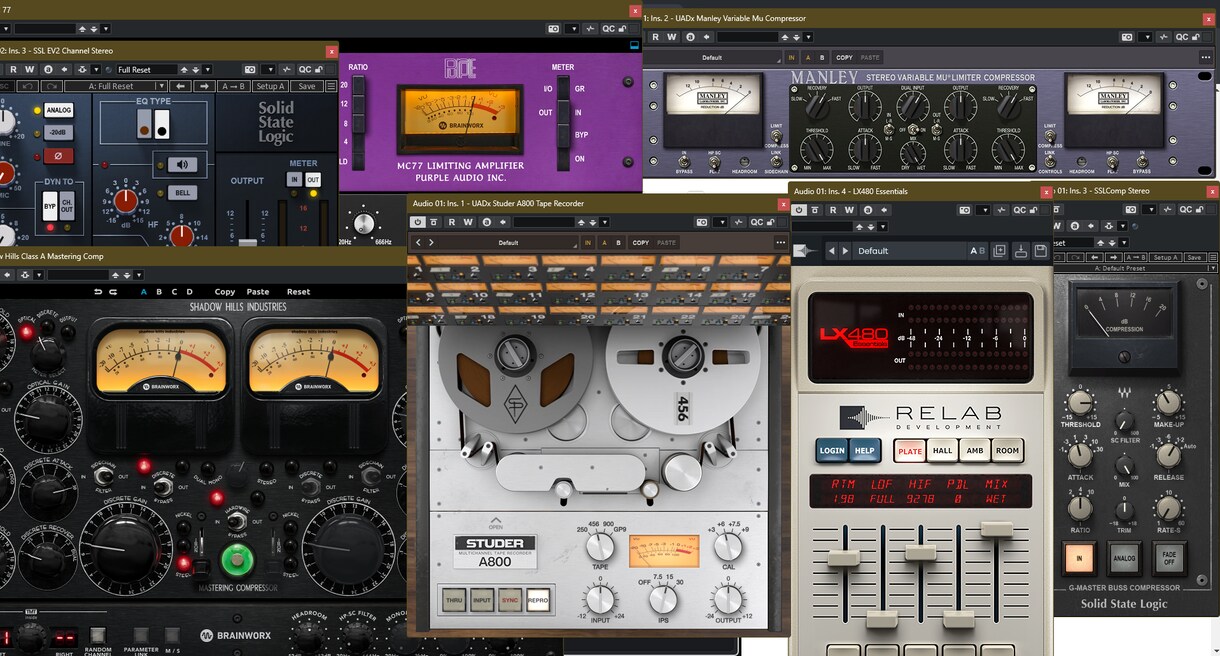Save preset with LX480 floppy disk icon
This screenshot has width=1220, height=656.
click(1040, 251)
